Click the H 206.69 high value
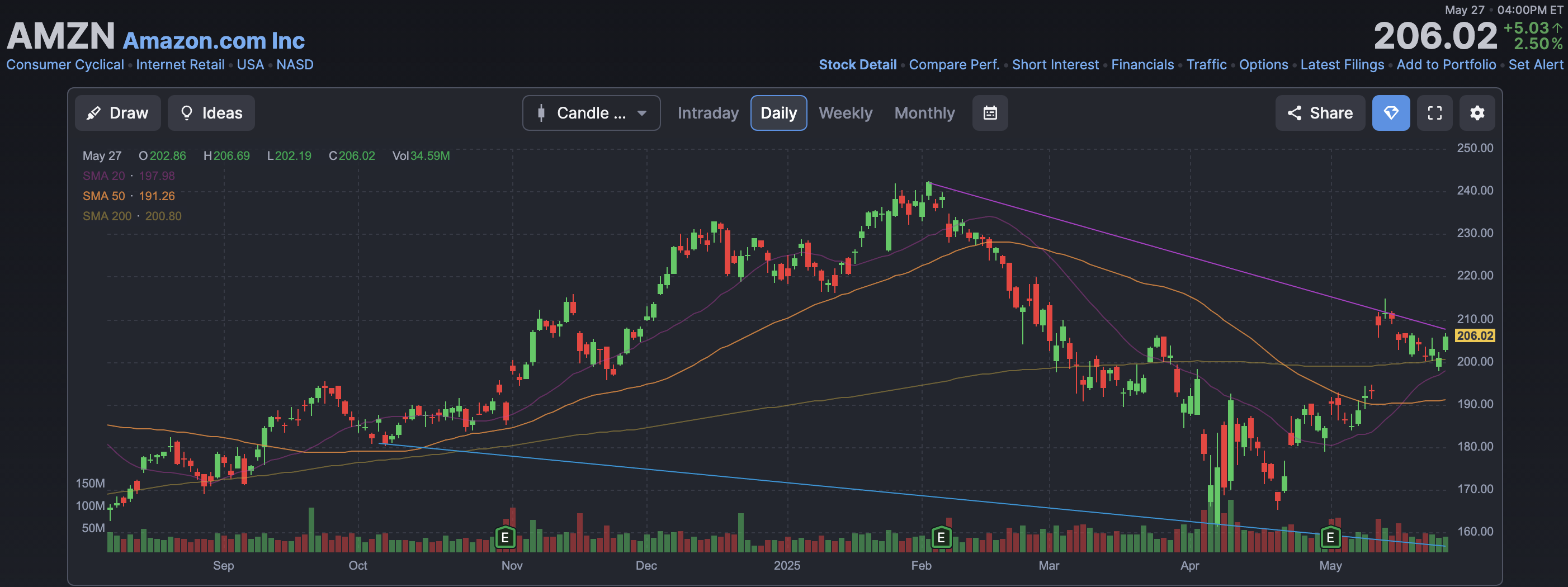 click(x=226, y=156)
